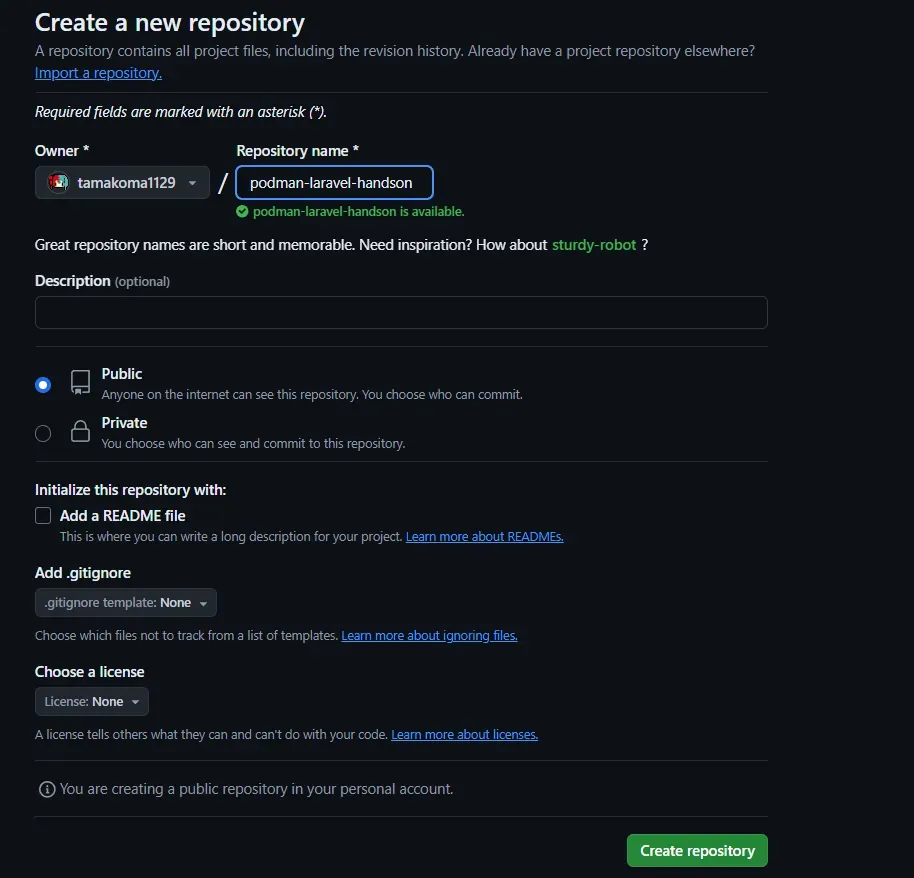This screenshot has width=914, height=878.
Task: Select the Public radio button
Action: coord(43,384)
